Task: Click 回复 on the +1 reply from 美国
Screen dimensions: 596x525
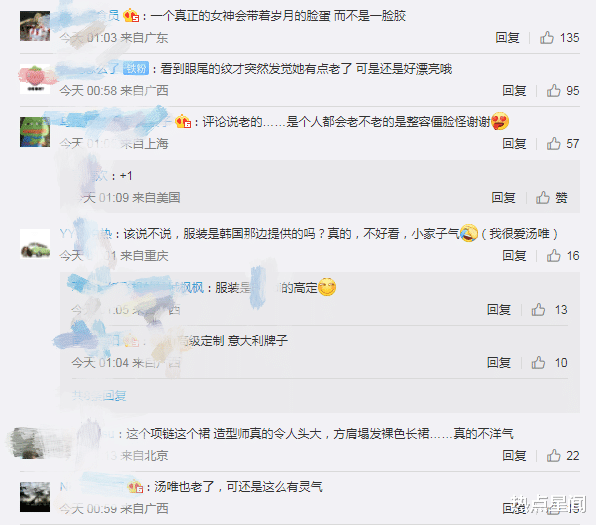Action: [x=503, y=198]
